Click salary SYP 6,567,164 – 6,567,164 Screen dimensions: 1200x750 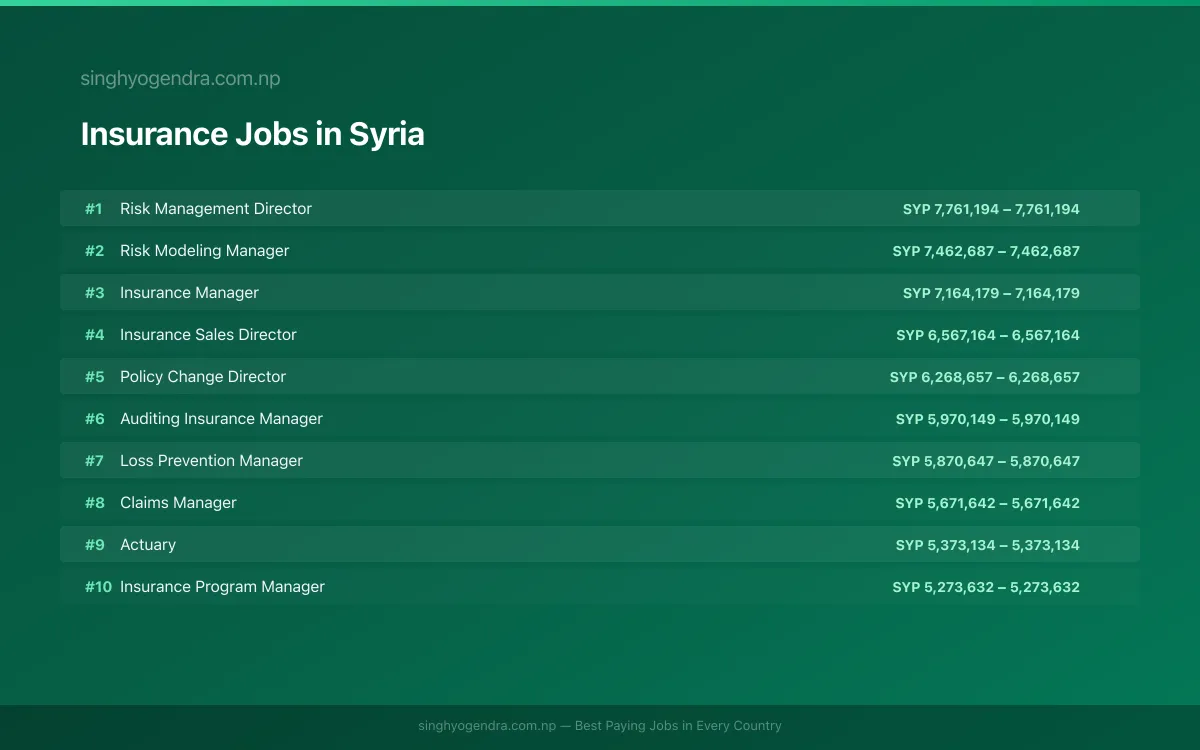tap(988, 335)
